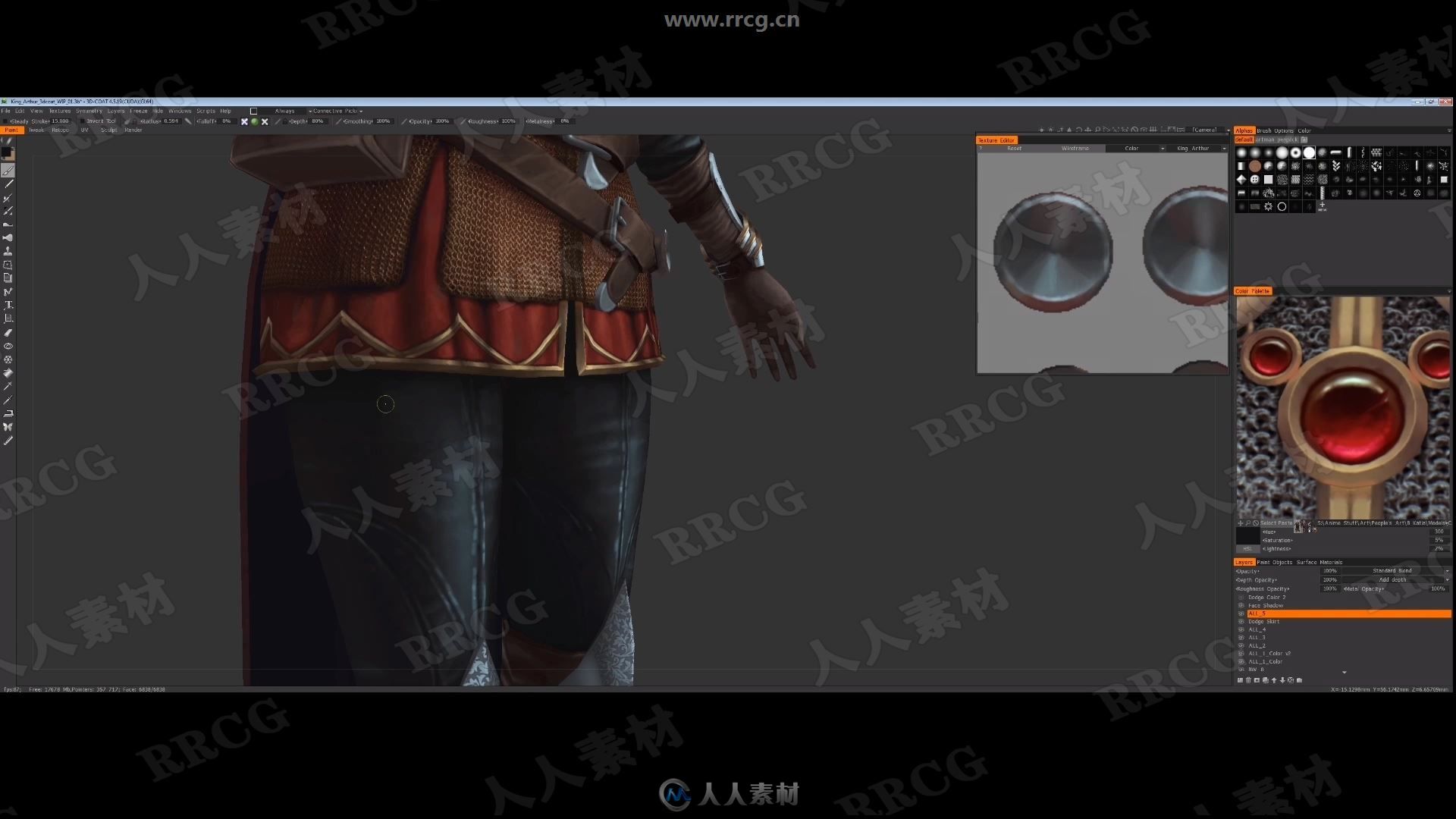Switch to Paint Objects tab
The width and height of the screenshot is (1456, 819).
[x=1274, y=562]
